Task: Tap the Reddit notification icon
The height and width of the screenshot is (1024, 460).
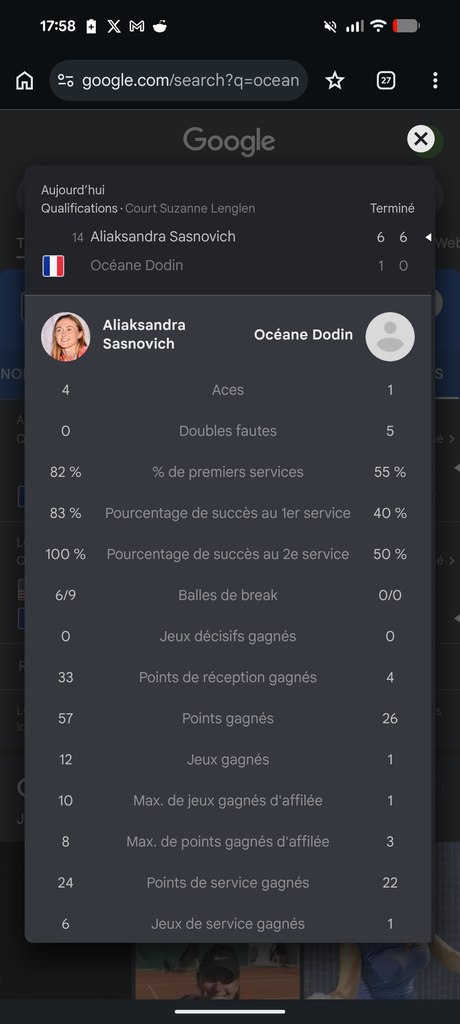Action: click(159, 26)
